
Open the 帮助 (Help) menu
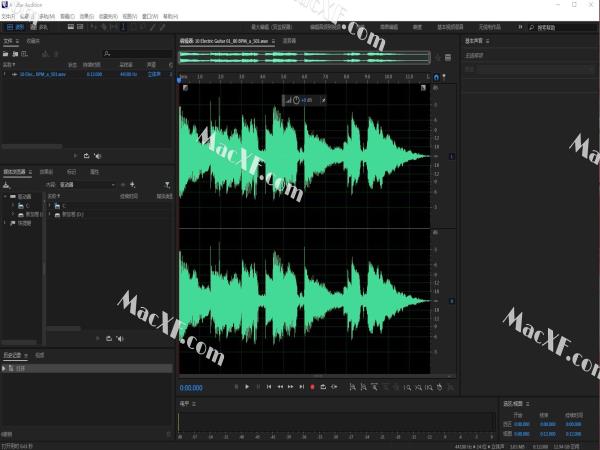(170, 16)
